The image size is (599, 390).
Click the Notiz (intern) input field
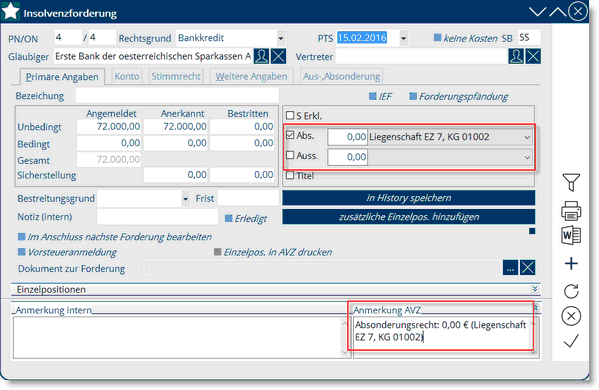pos(157,217)
